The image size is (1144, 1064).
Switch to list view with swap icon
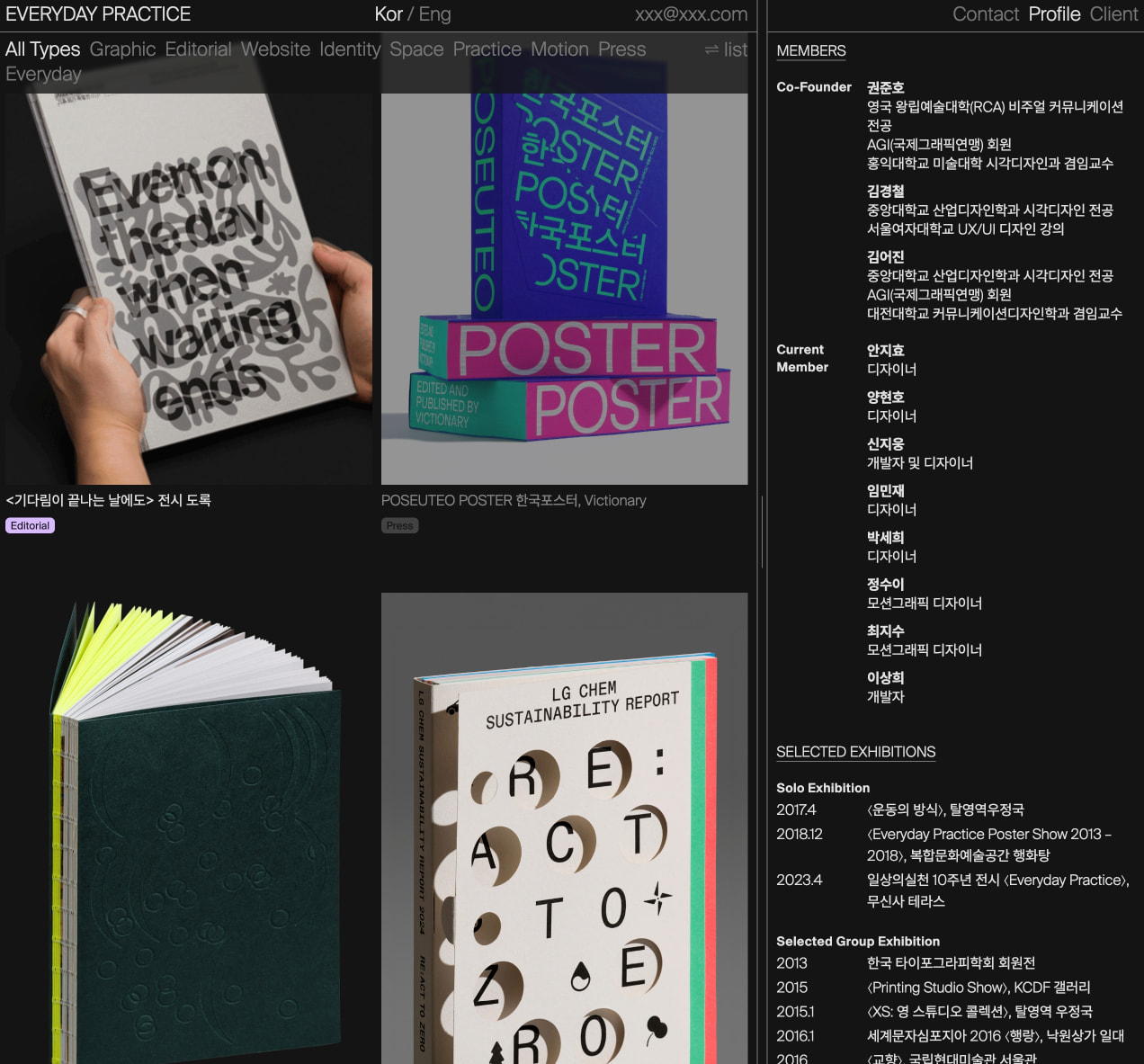click(x=726, y=49)
